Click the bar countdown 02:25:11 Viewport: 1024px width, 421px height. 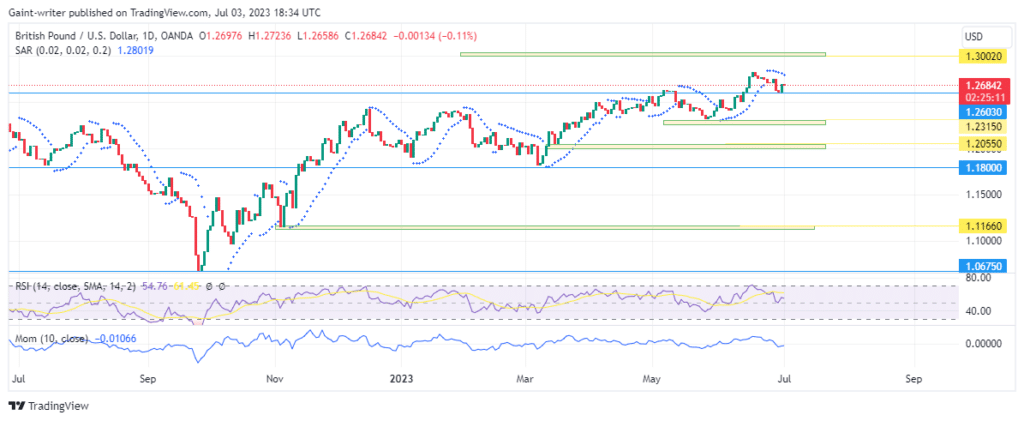pyautogui.click(x=984, y=97)
